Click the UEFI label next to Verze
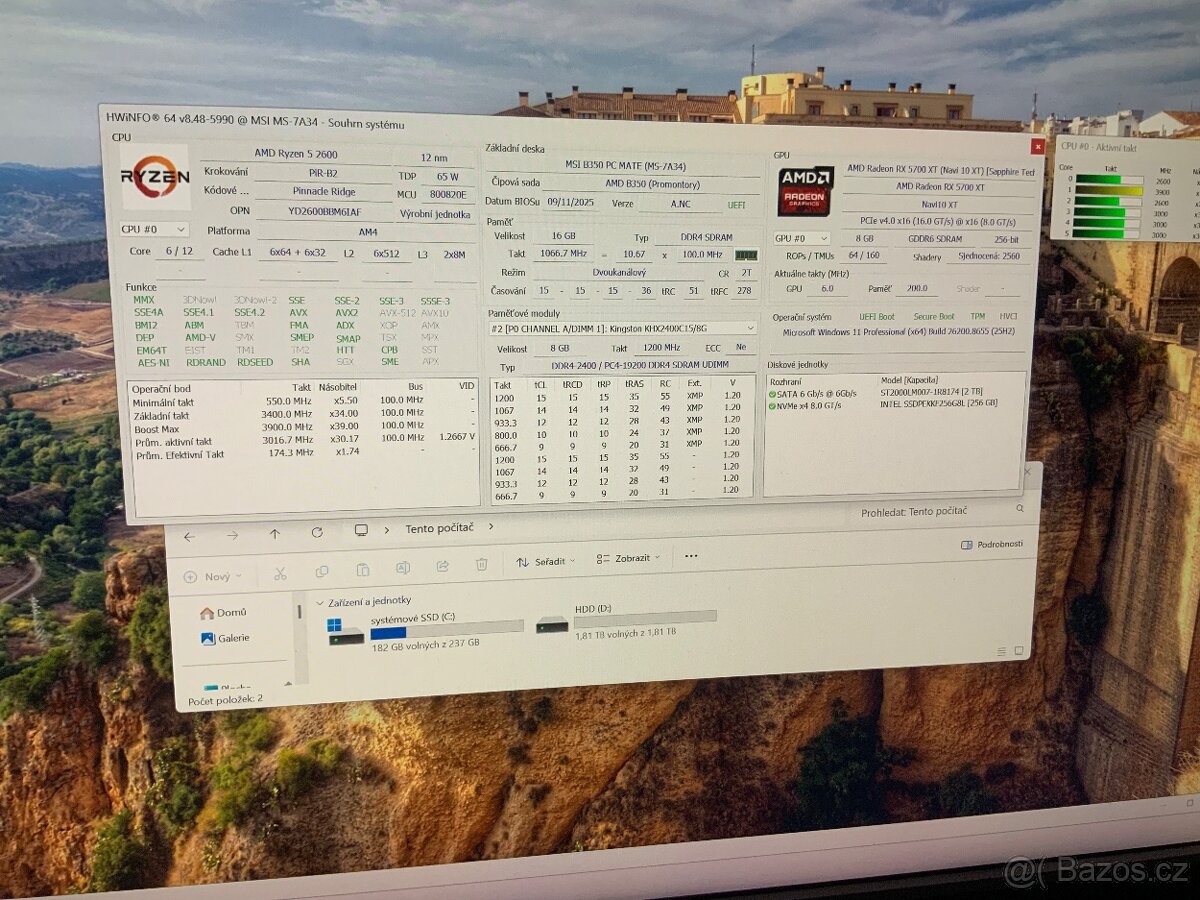Screen dimensions: 1200x900 click(736, 204)
